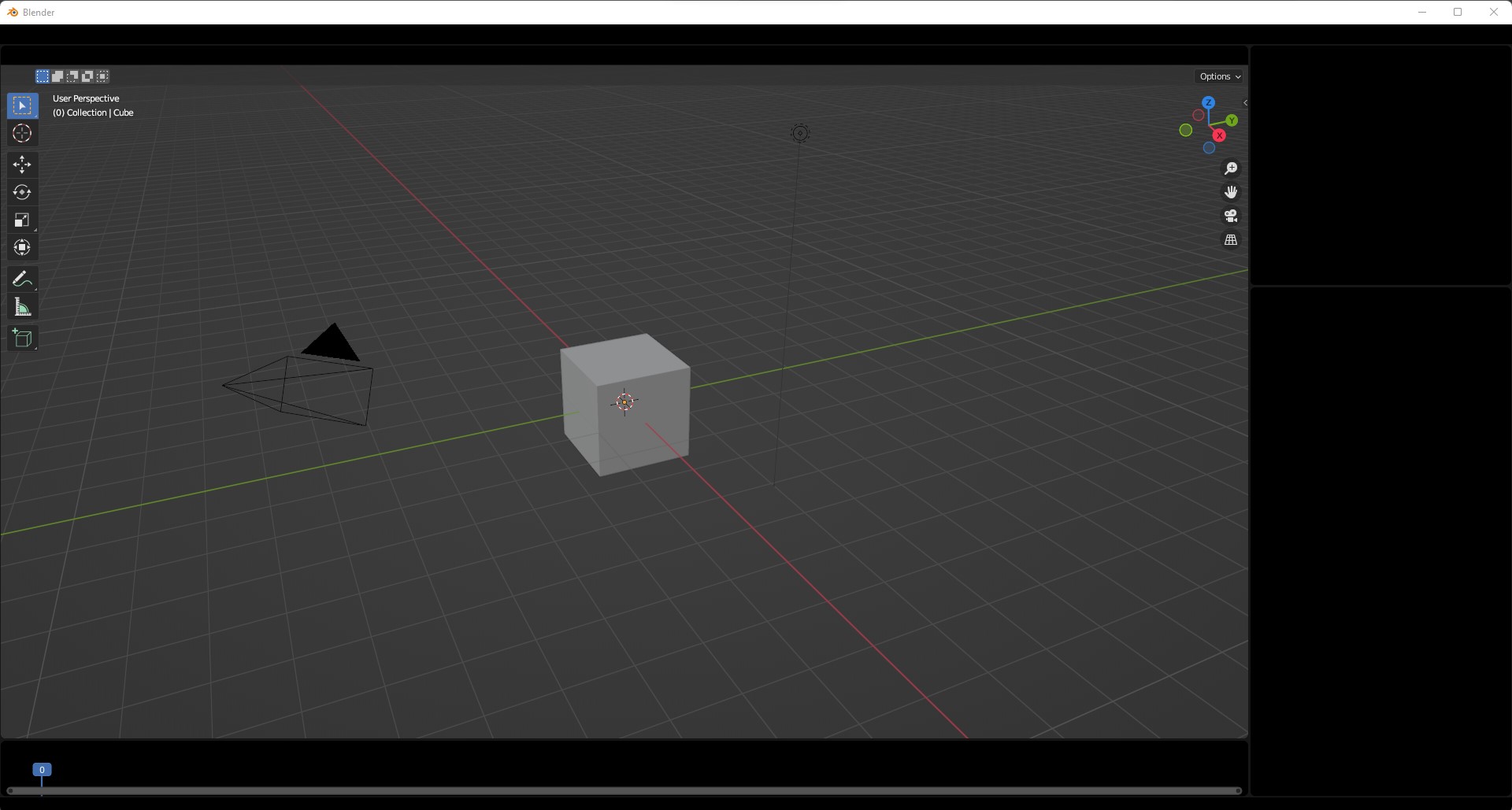Set selection mode to subtract

72,76
